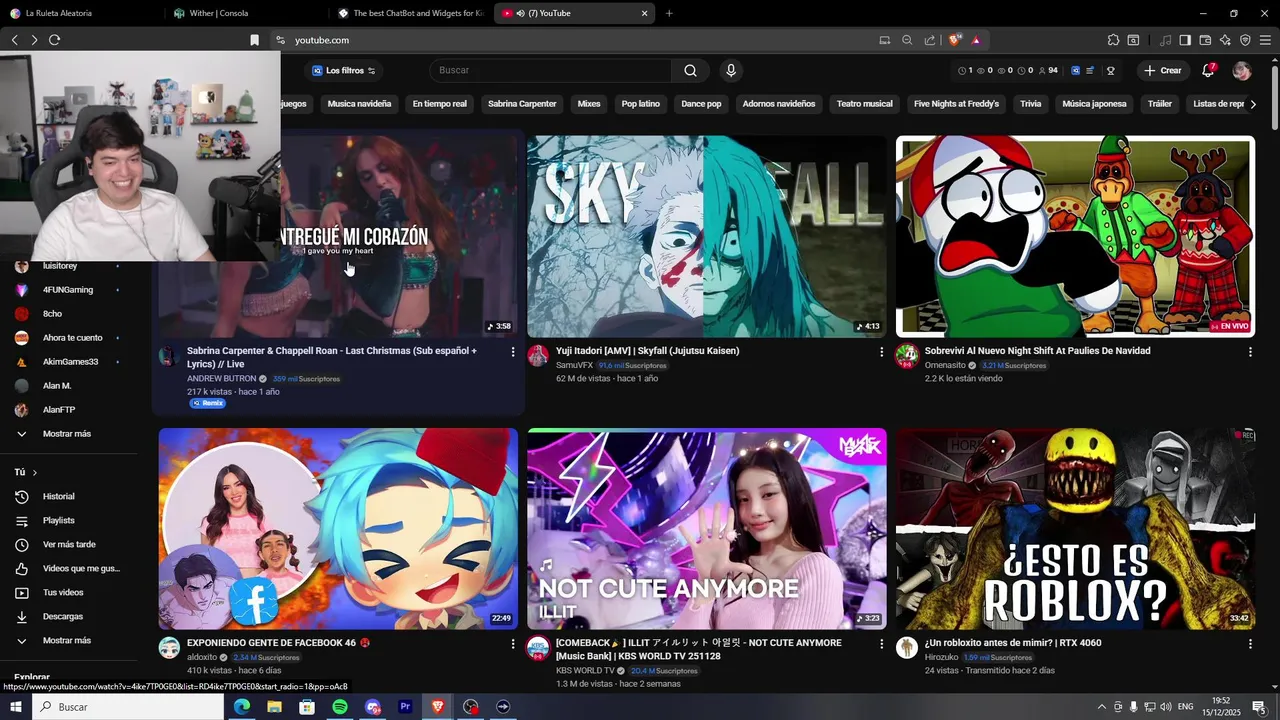Open File Explorer from taskbar
The height and width of the screenshot is (720, 1280).
pyautogui.click(x=274, y=707)
